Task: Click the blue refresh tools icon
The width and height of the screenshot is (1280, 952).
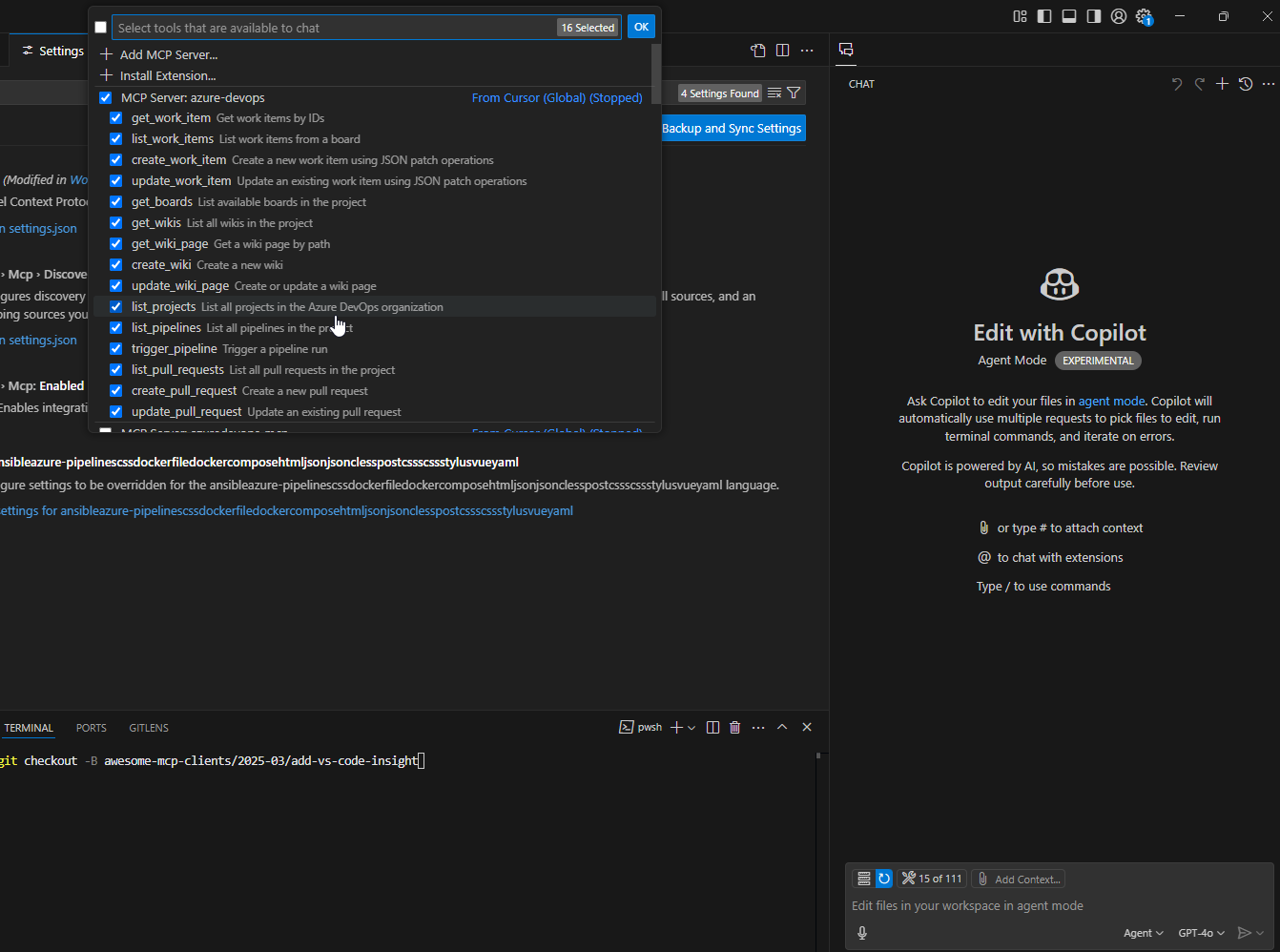Action: pyautogui.click(x=884, y=879)
